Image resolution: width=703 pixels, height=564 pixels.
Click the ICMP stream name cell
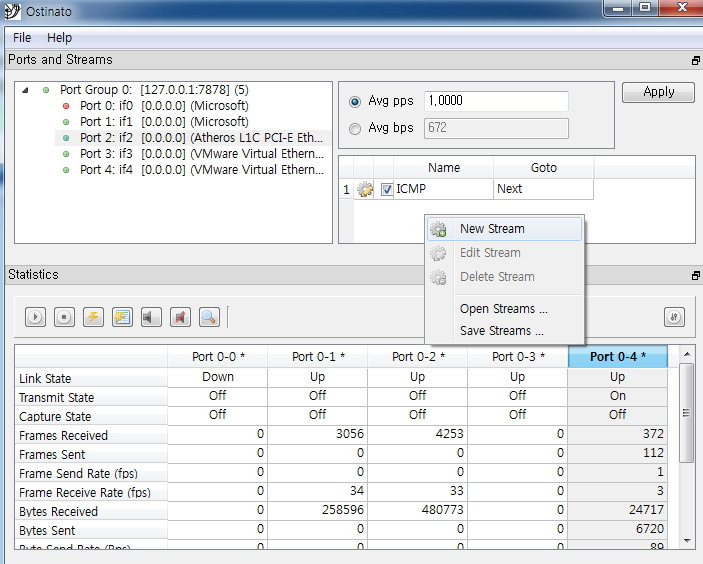[443, 189]
